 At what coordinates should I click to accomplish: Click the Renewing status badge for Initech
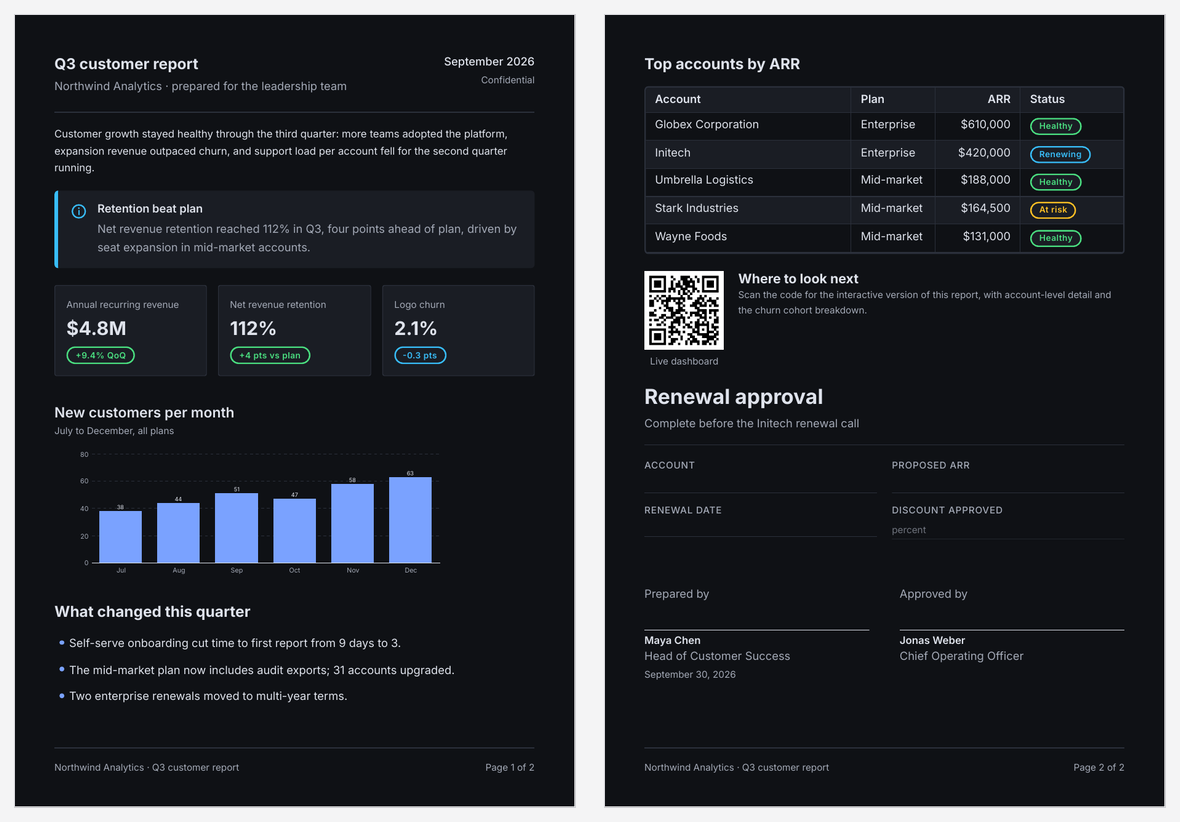click(x=1060, y=154)
